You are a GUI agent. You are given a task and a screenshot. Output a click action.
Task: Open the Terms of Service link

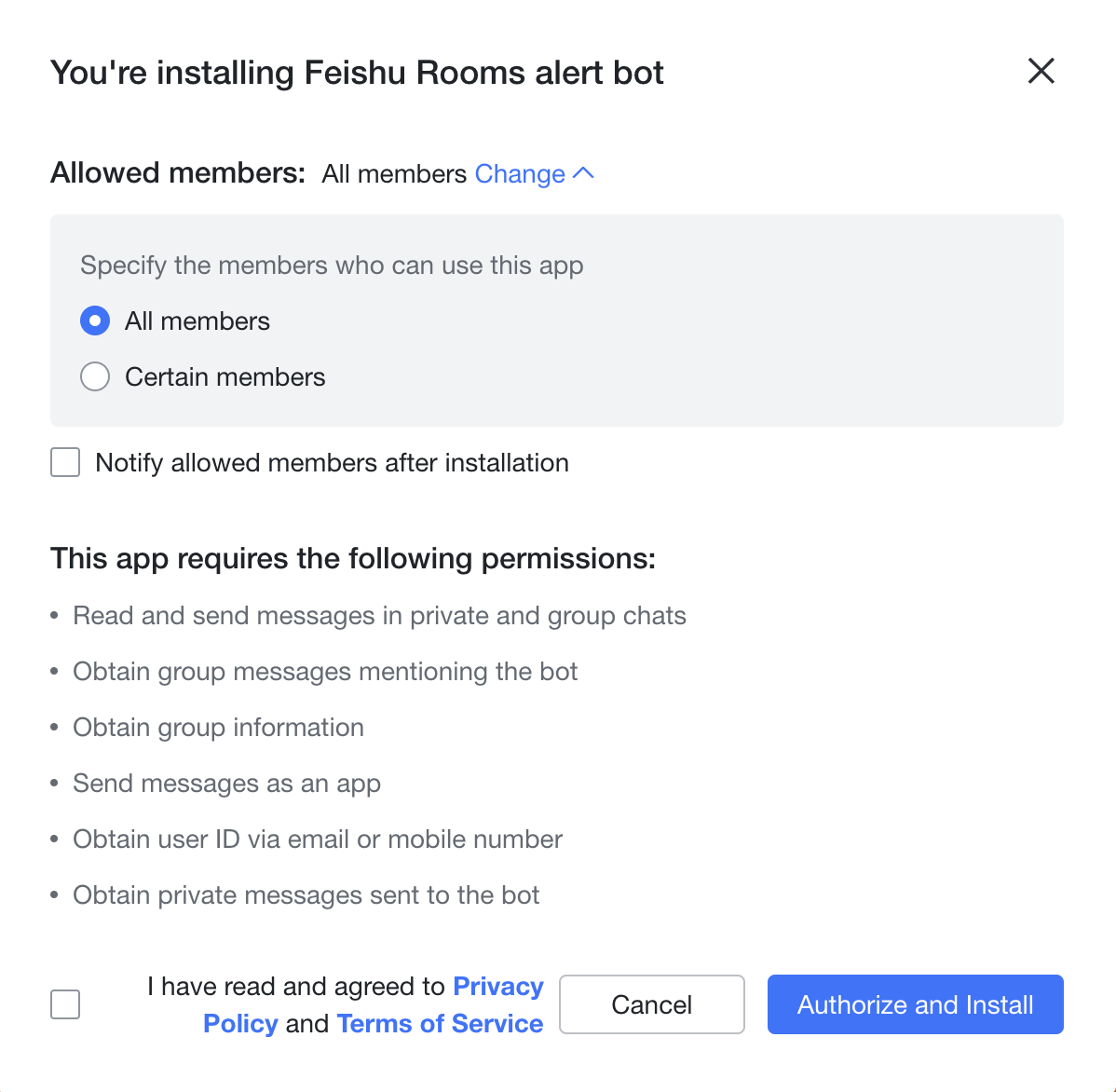click(x=440, y=1023)
